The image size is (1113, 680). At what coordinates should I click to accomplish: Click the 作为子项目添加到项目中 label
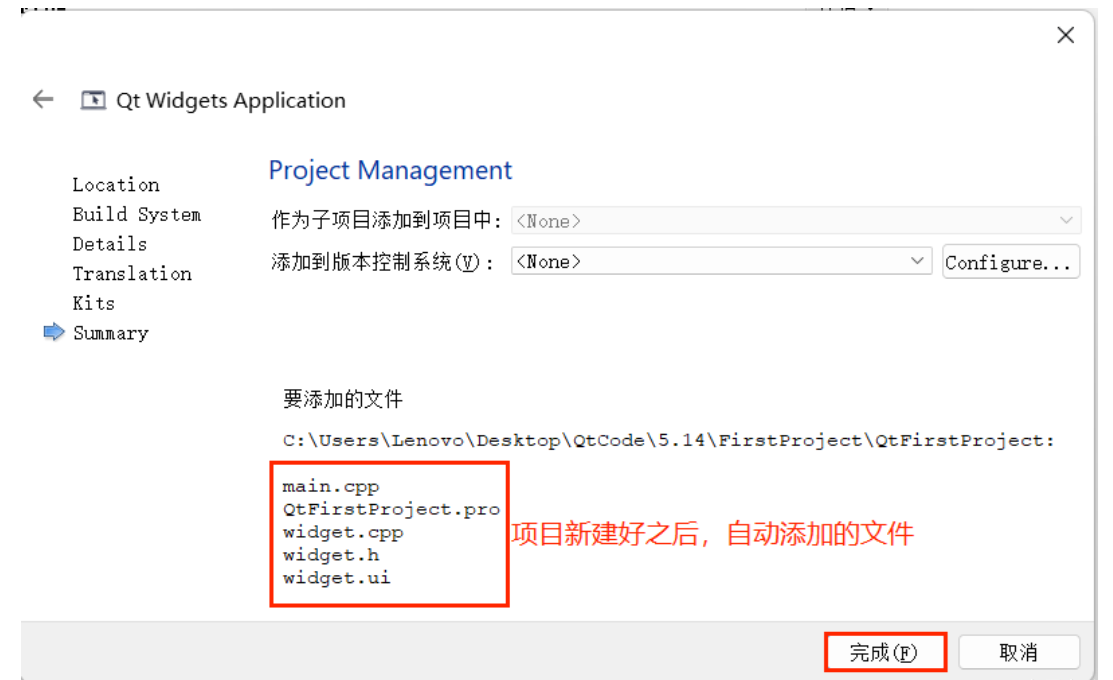(x=386, y=220)
